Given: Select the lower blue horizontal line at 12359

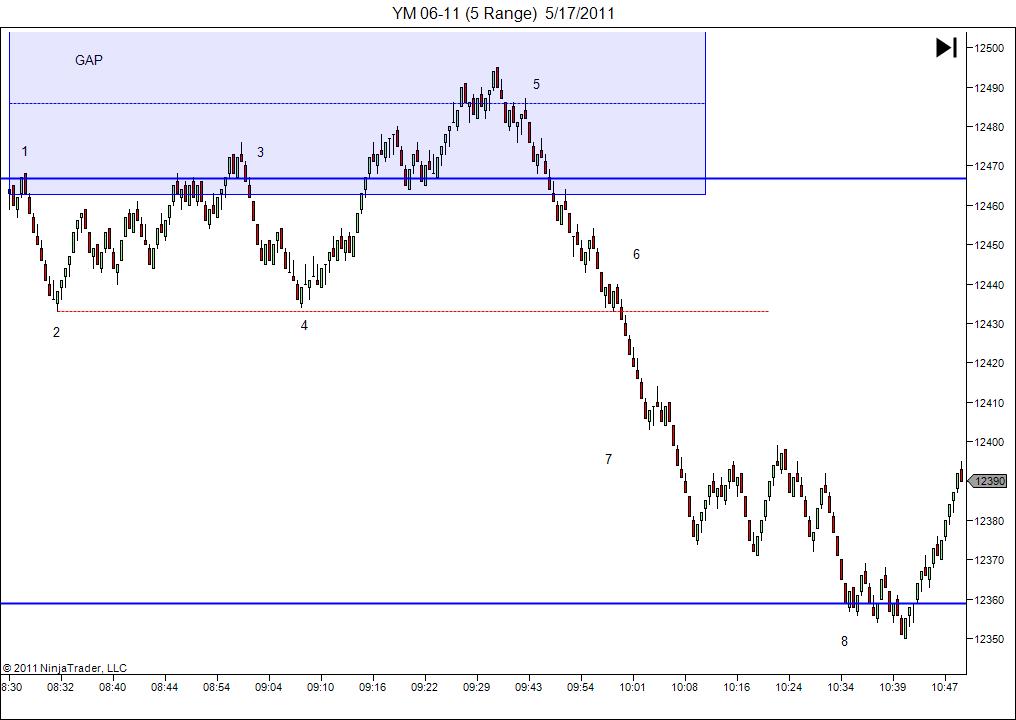Looking at the screenshot, I should (x=483, y=603).
